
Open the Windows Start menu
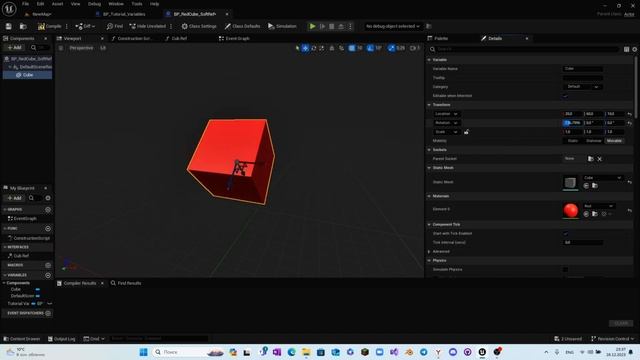143,352
